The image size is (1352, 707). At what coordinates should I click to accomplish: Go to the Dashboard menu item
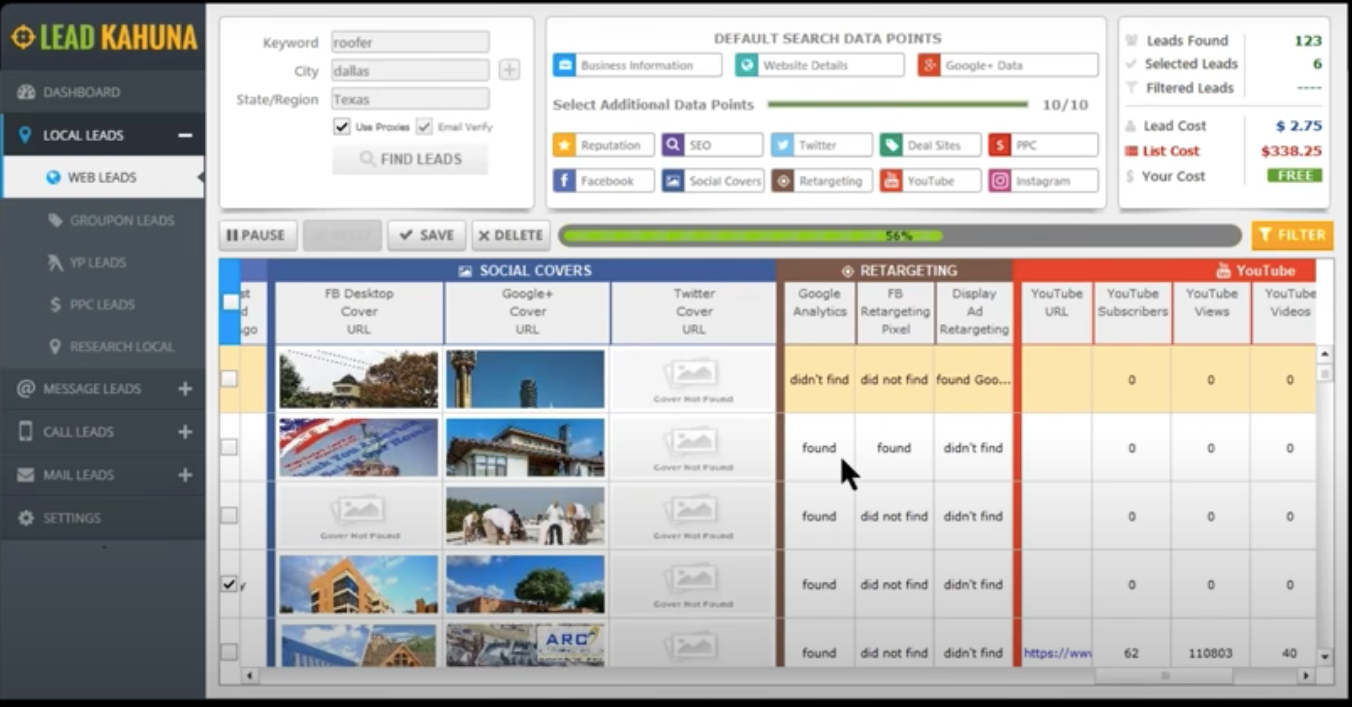pyautogui.click(x=81, y=92)
